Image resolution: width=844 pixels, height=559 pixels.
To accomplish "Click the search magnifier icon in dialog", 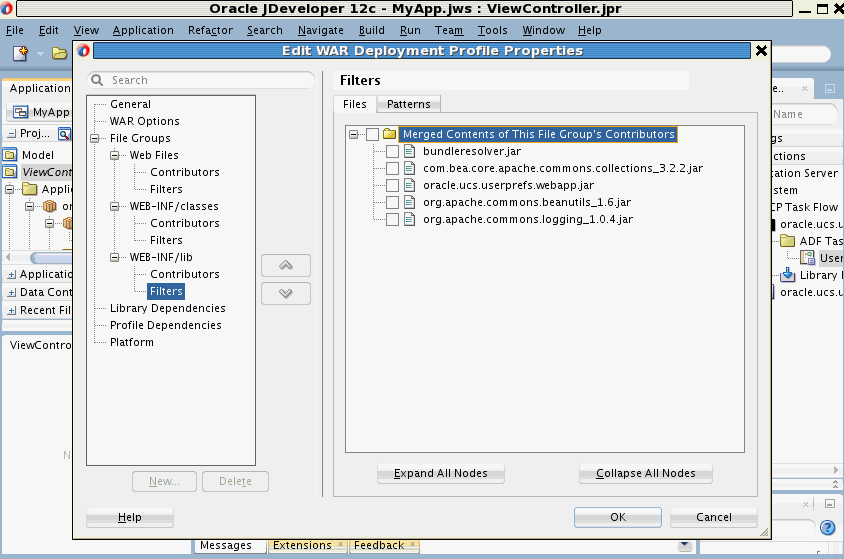I will (x=97, y=80).
